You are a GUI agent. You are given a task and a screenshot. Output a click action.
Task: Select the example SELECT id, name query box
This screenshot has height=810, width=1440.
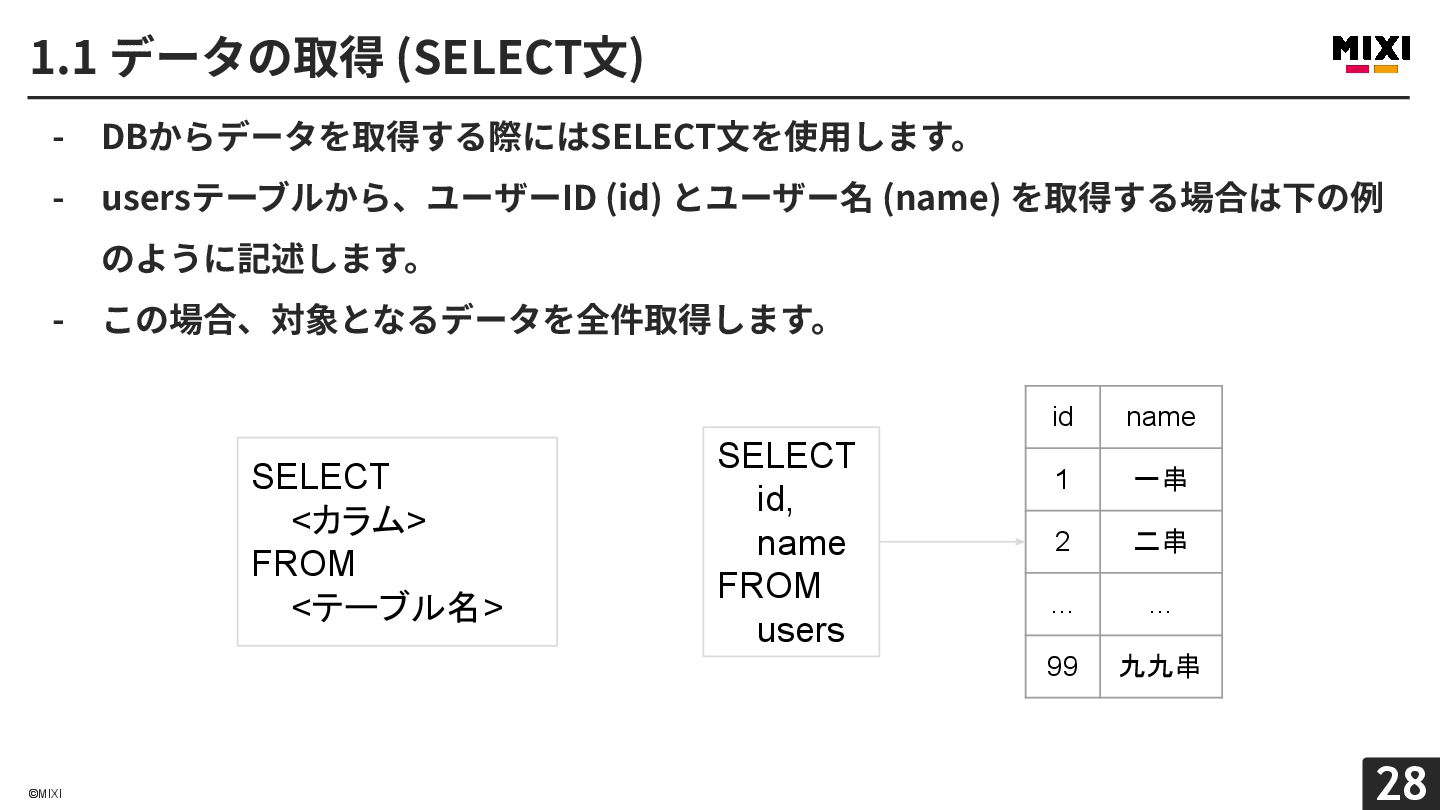pyautogui.click(x=791, y=541)
